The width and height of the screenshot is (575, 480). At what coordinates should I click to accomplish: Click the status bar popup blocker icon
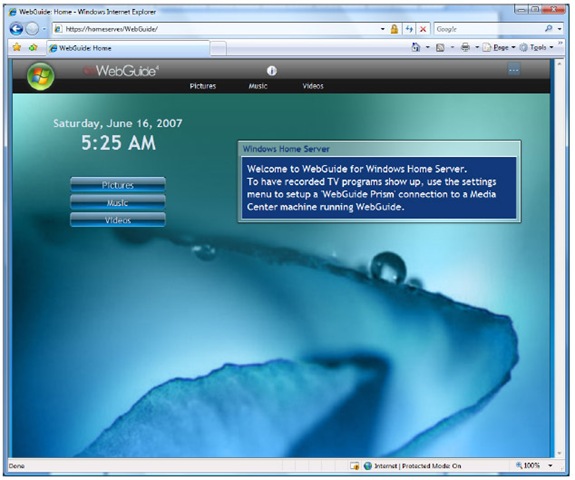point(355,466)
